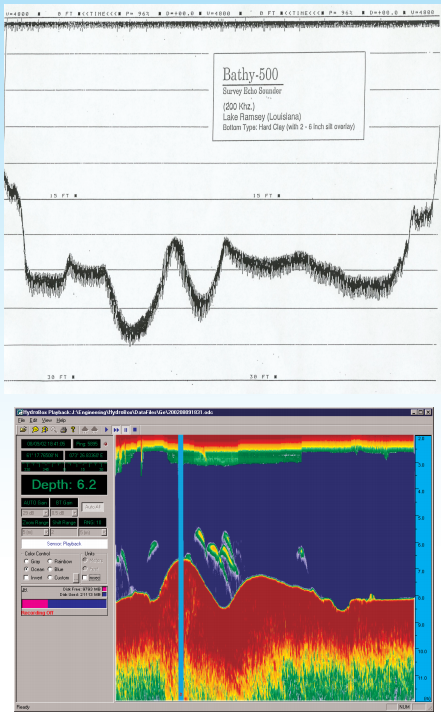The width and height of the screenshot is (441, 719).
Task: Click the AUTO Gain button
Action: tap(35, 503)
